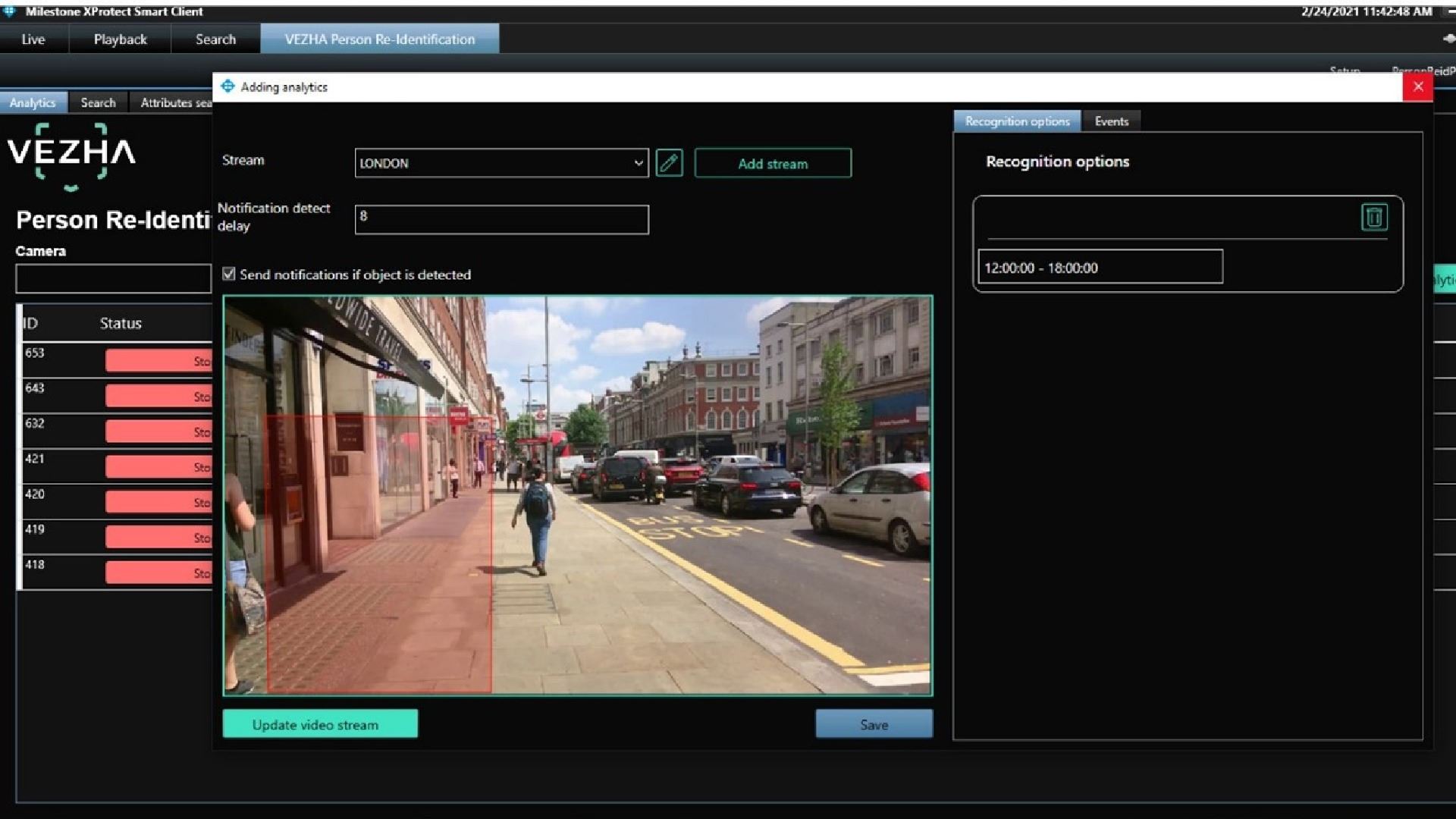The width and height of the screenshot is (1456, 819).
Task: Open the top Search tab next to Playback
Action: (215, 39)
